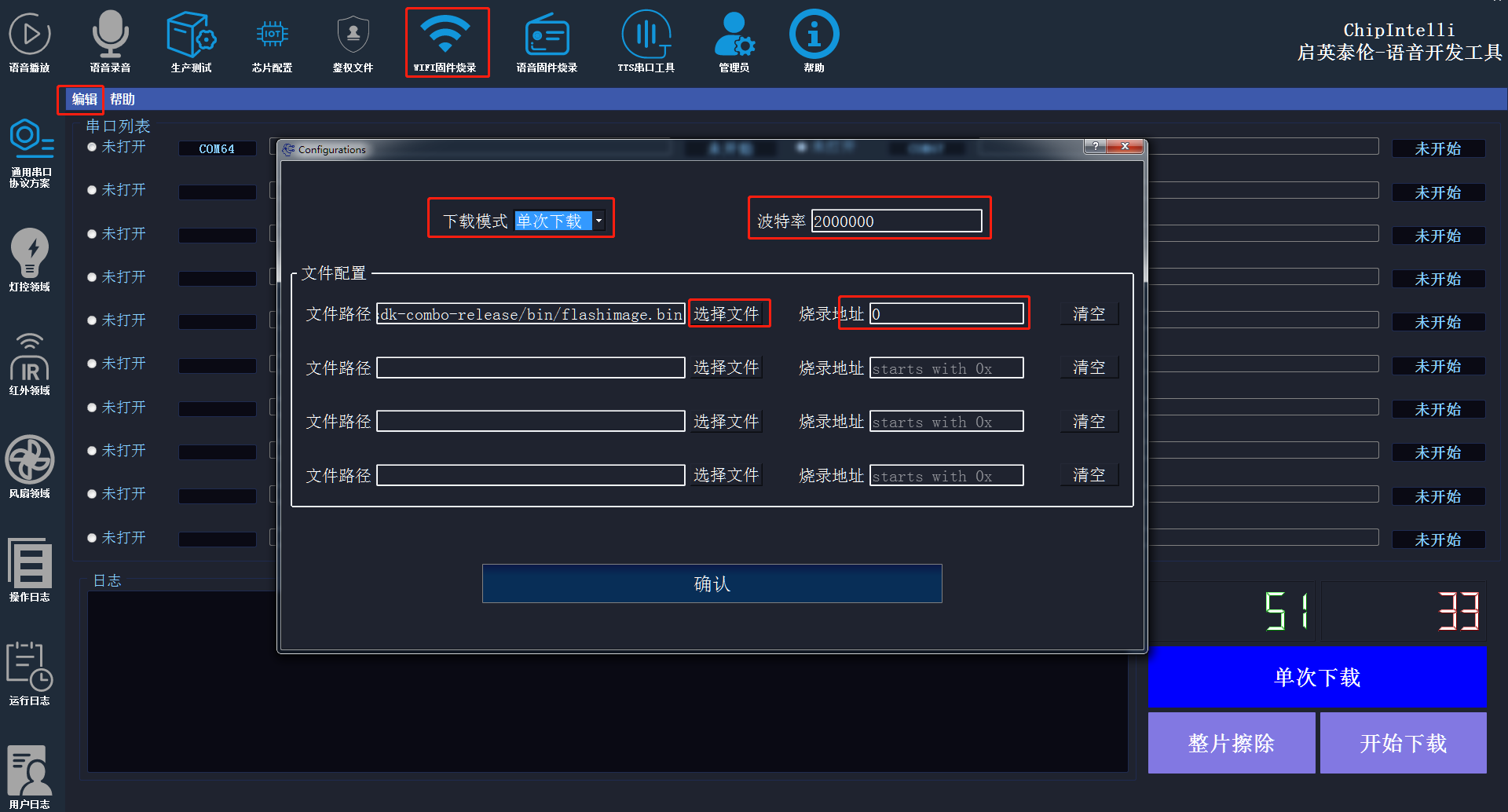Choose file for the fourth file path
Viewport: 1508px width, 812px height.
(727, 475)
